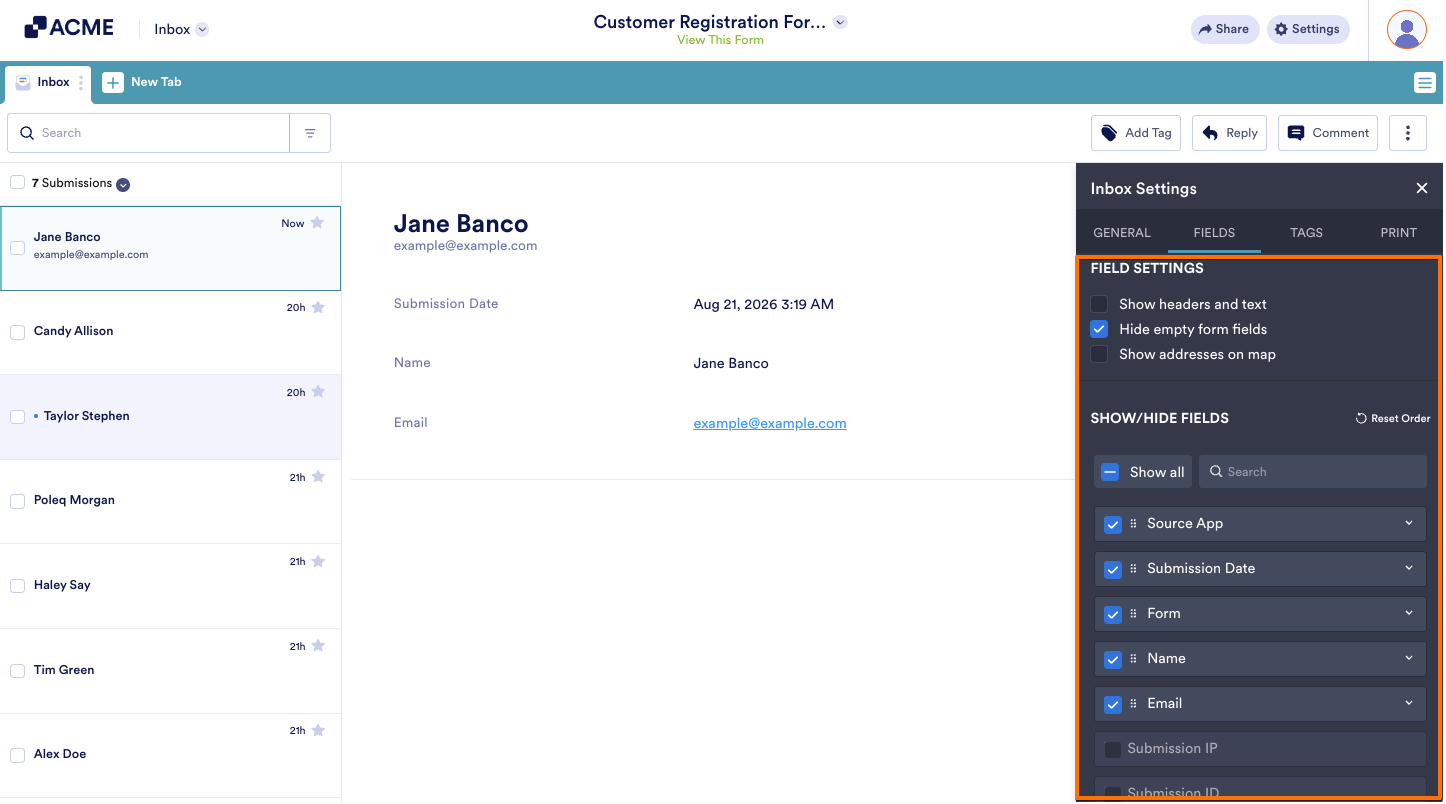Focus the submissions Search box
Screen dimensions: 1446x804
tap(149, 133)
